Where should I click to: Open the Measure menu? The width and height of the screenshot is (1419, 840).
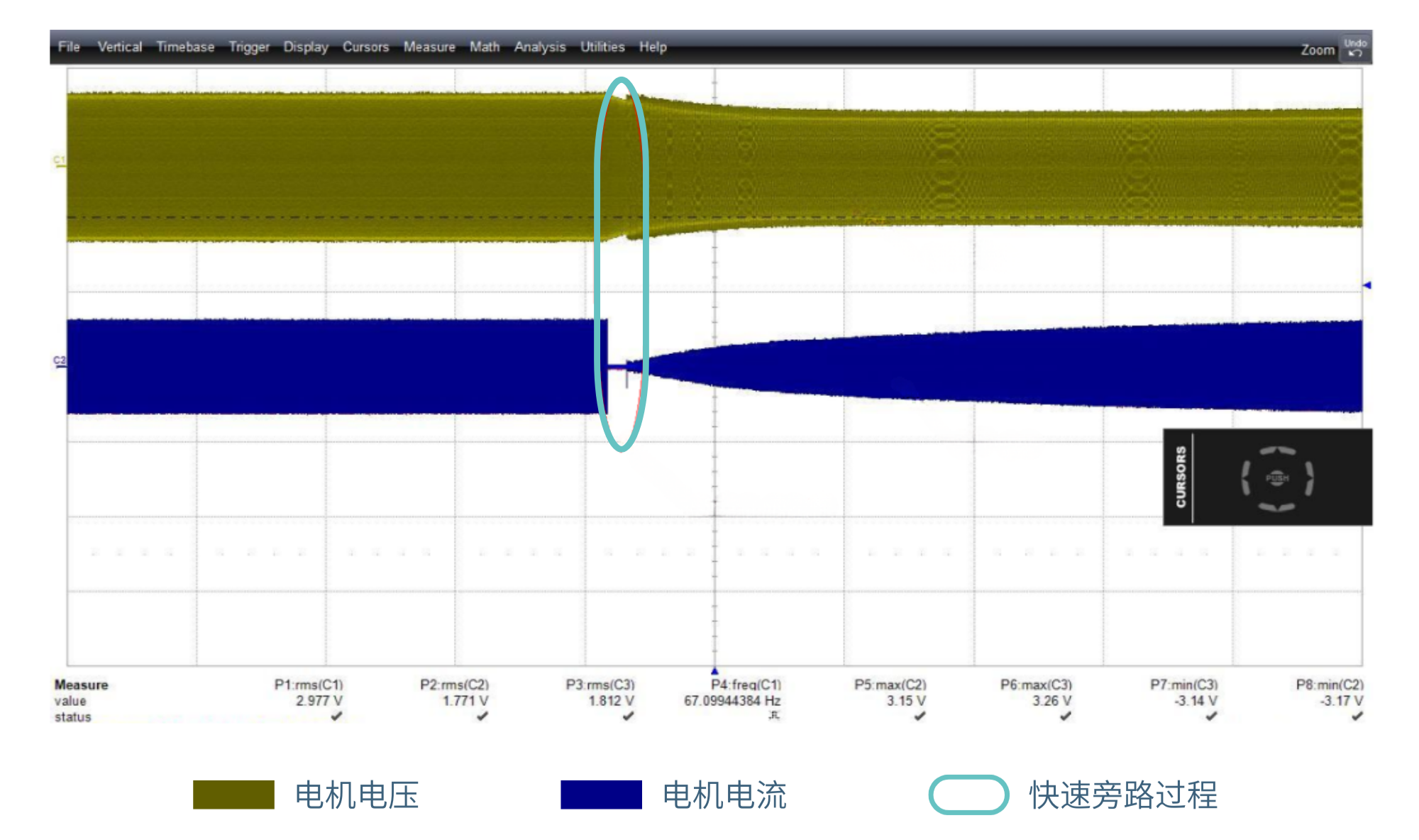429,47
